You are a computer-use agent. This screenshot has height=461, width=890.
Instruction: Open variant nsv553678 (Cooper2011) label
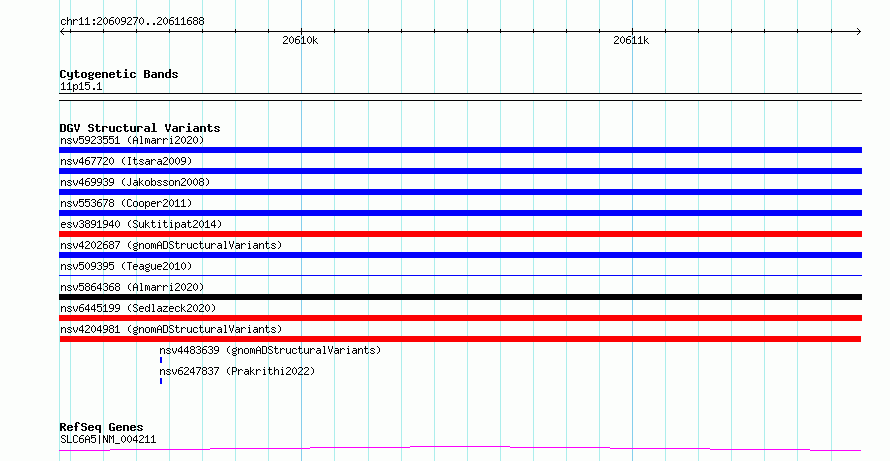(126, 203)
